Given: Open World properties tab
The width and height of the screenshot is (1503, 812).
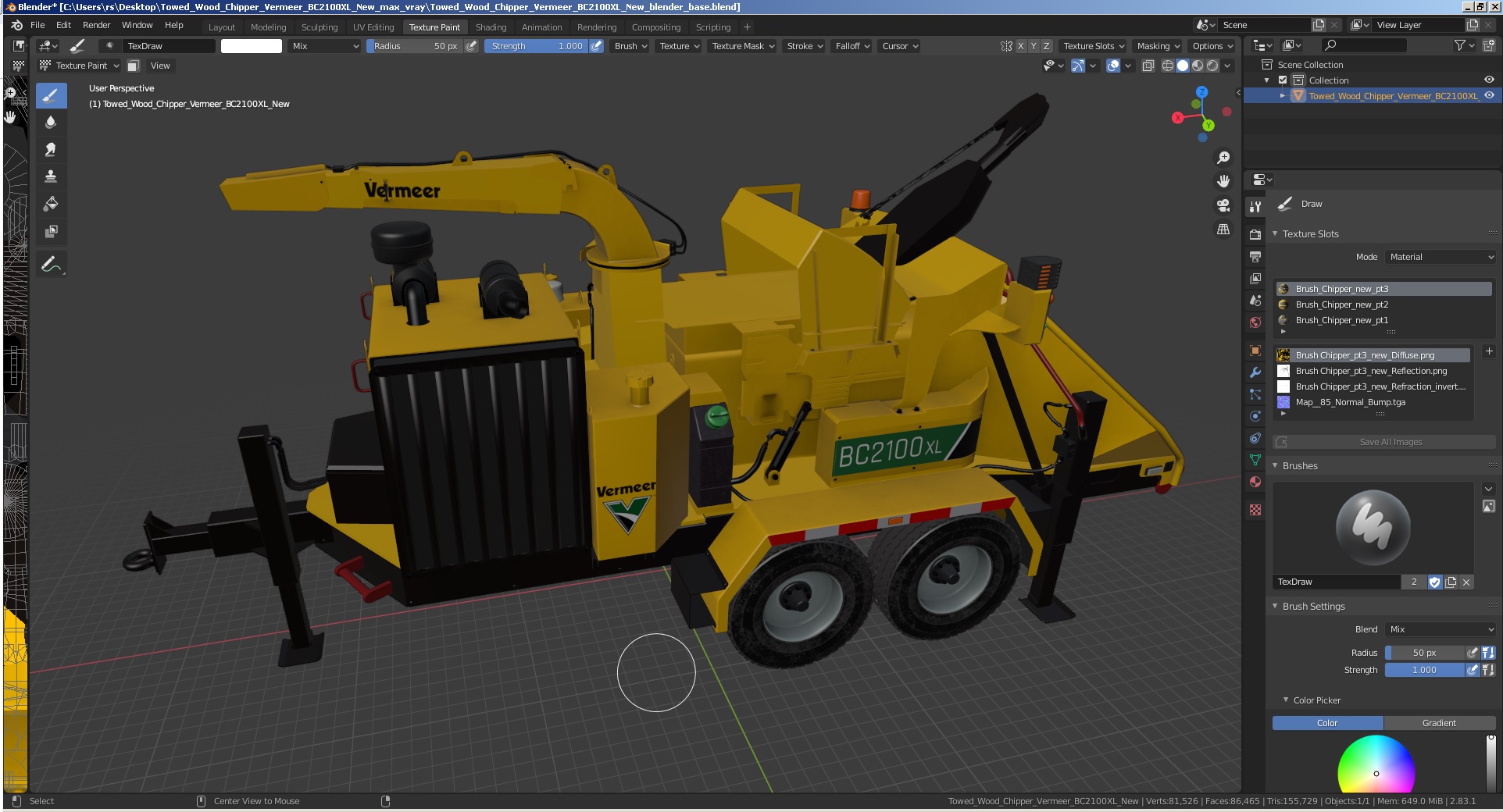Looking at the screenshot, I should click(1255, 322).
